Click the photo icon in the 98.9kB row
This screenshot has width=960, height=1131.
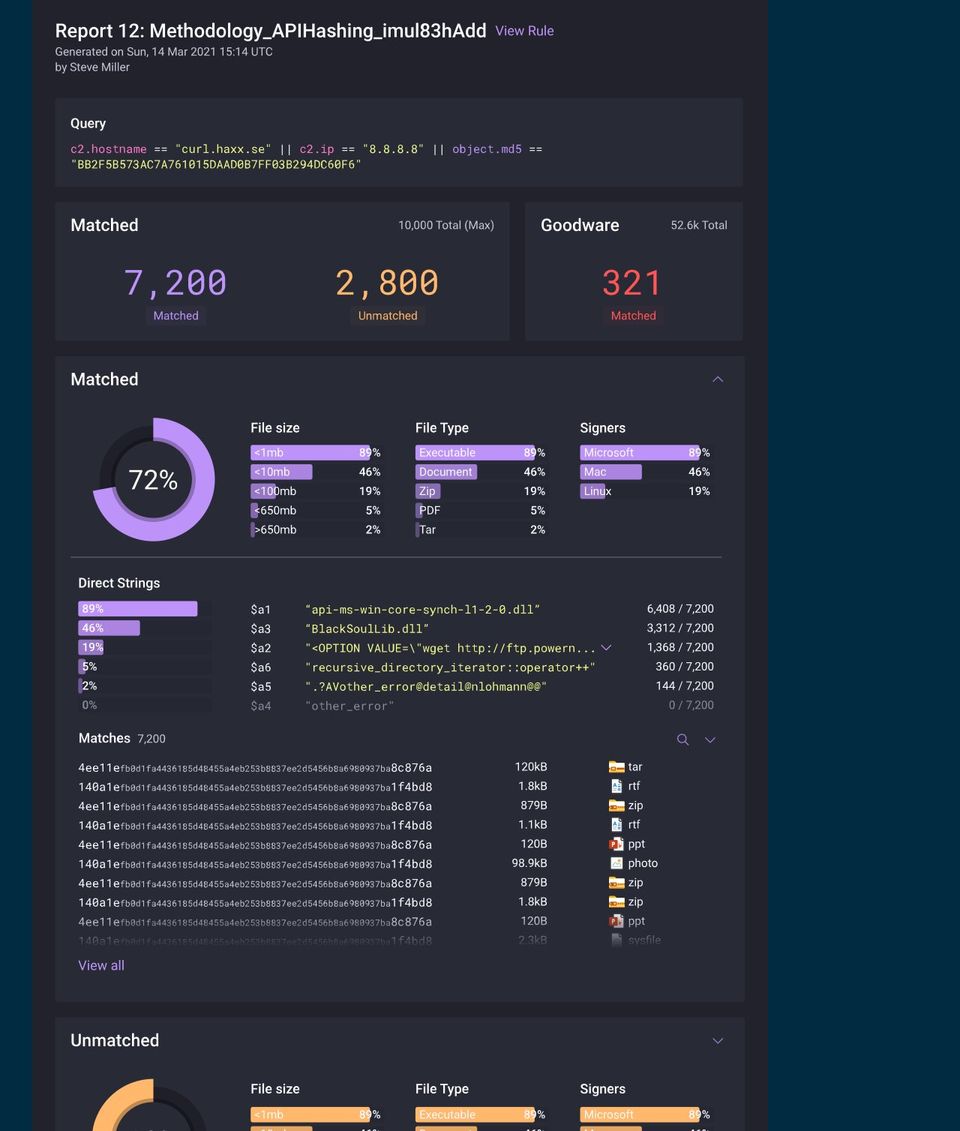pos(616,863)
